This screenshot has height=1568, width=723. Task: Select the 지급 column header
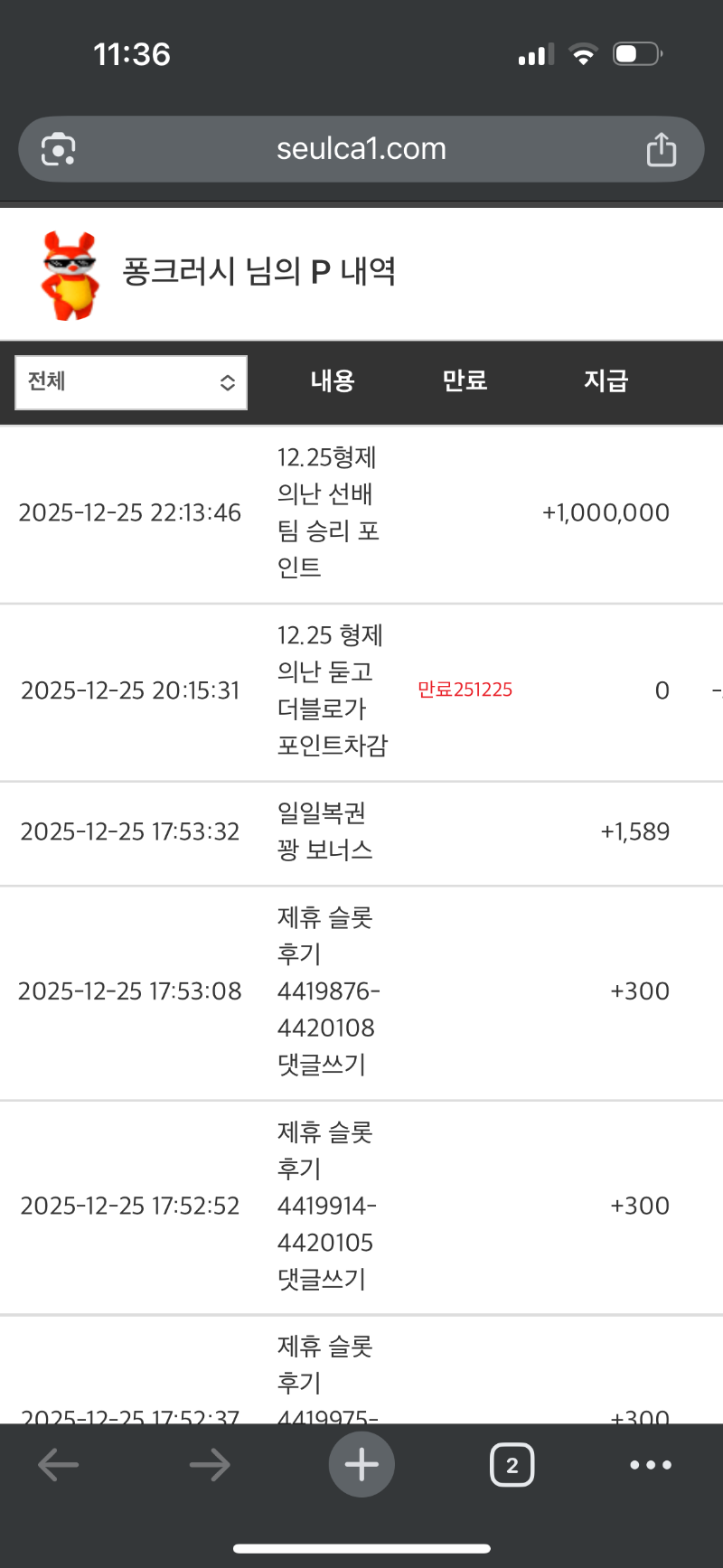[606, 381]
